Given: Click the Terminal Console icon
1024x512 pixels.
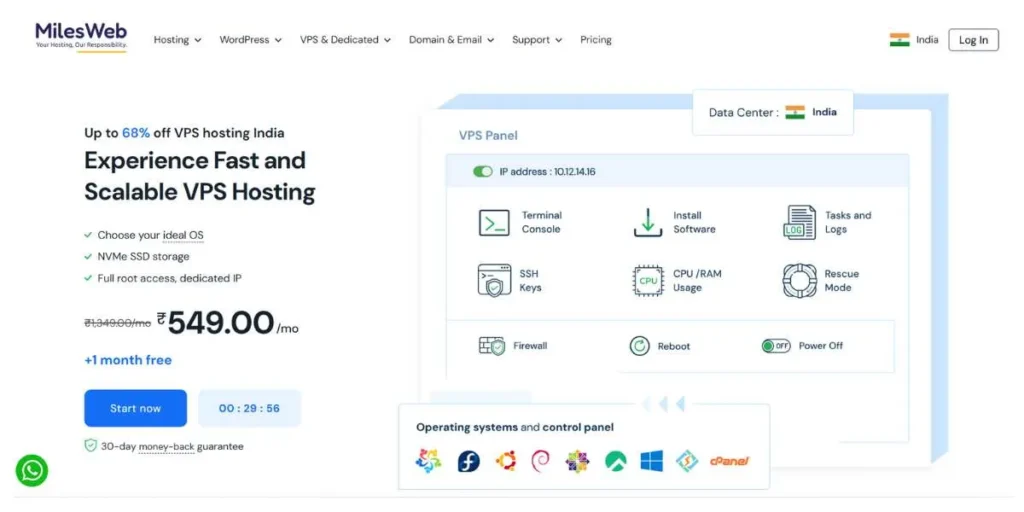Looking at the screenshot, I should 494,222.
